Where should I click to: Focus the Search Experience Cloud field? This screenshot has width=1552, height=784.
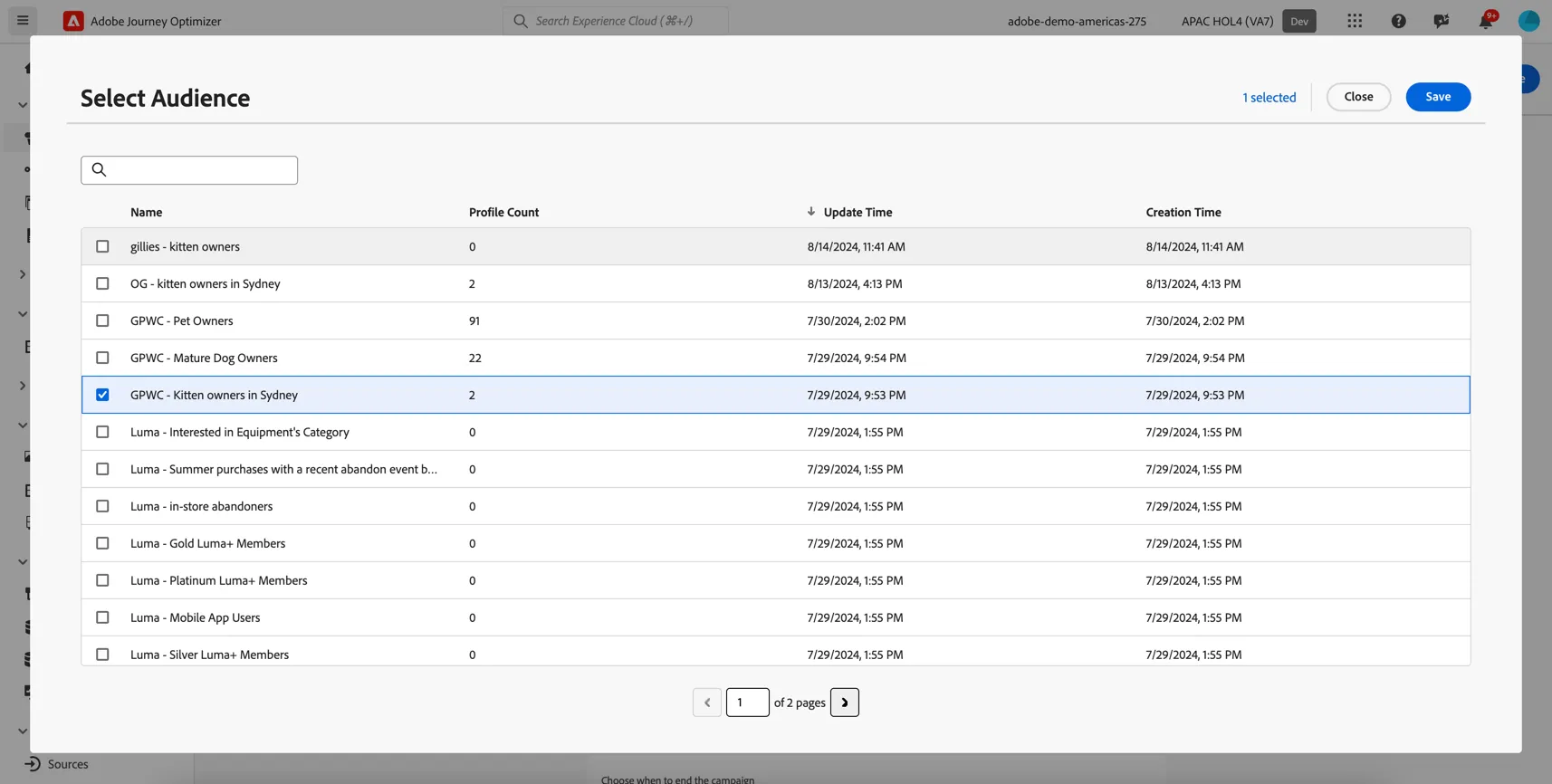616,21
